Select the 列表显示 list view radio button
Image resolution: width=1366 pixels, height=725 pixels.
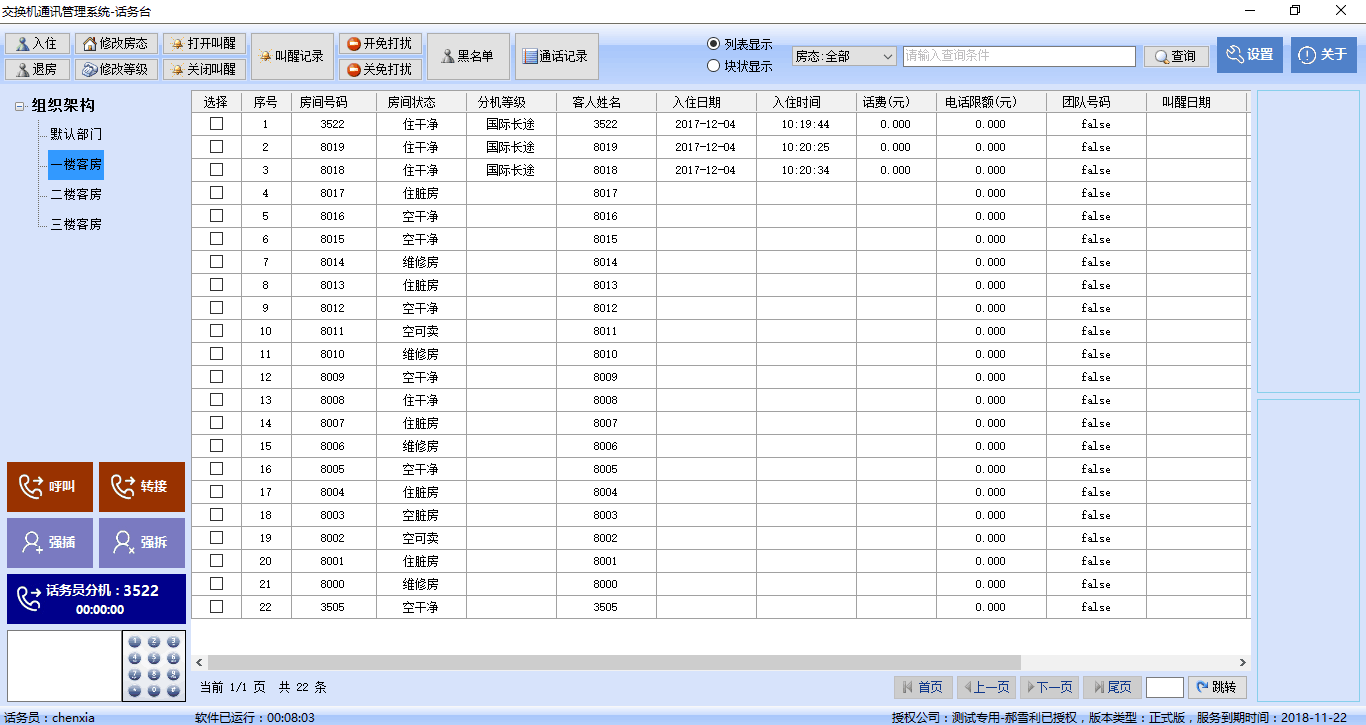pyautogui.click(x=713, y=44)
